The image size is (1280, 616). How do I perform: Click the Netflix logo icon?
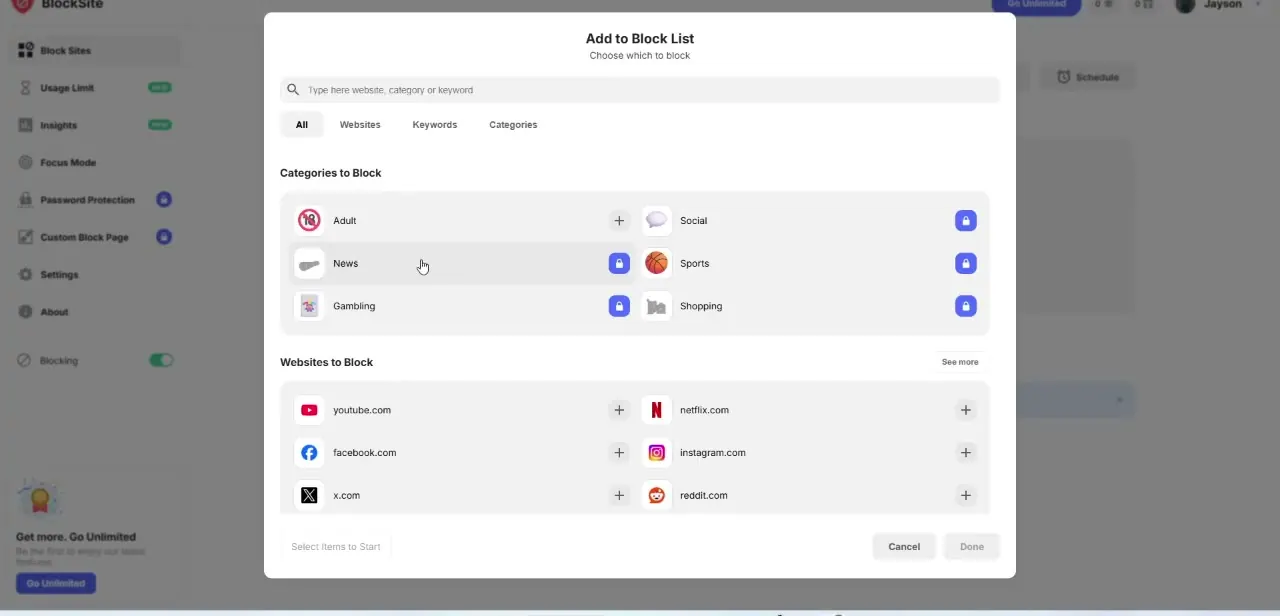[x=656, y=410]
